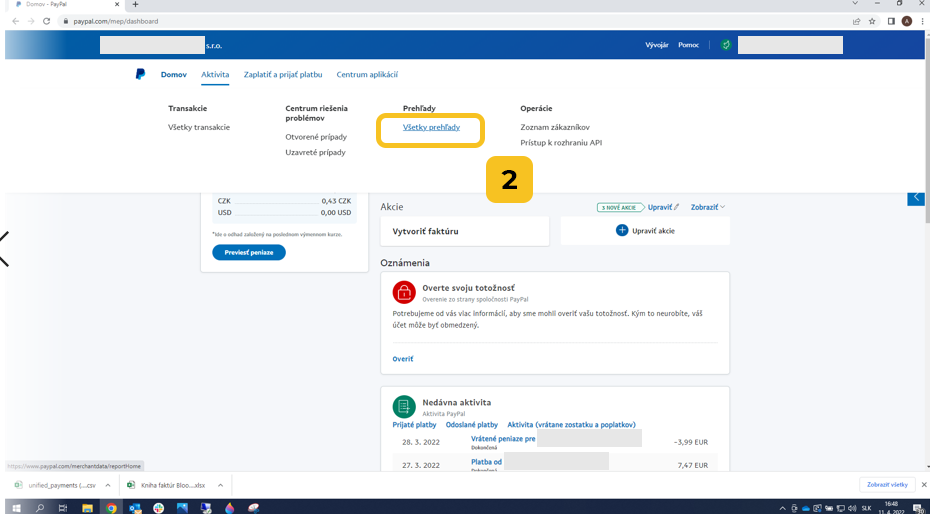
Task: Open the Aktivita menu
Action: point(215,75)
